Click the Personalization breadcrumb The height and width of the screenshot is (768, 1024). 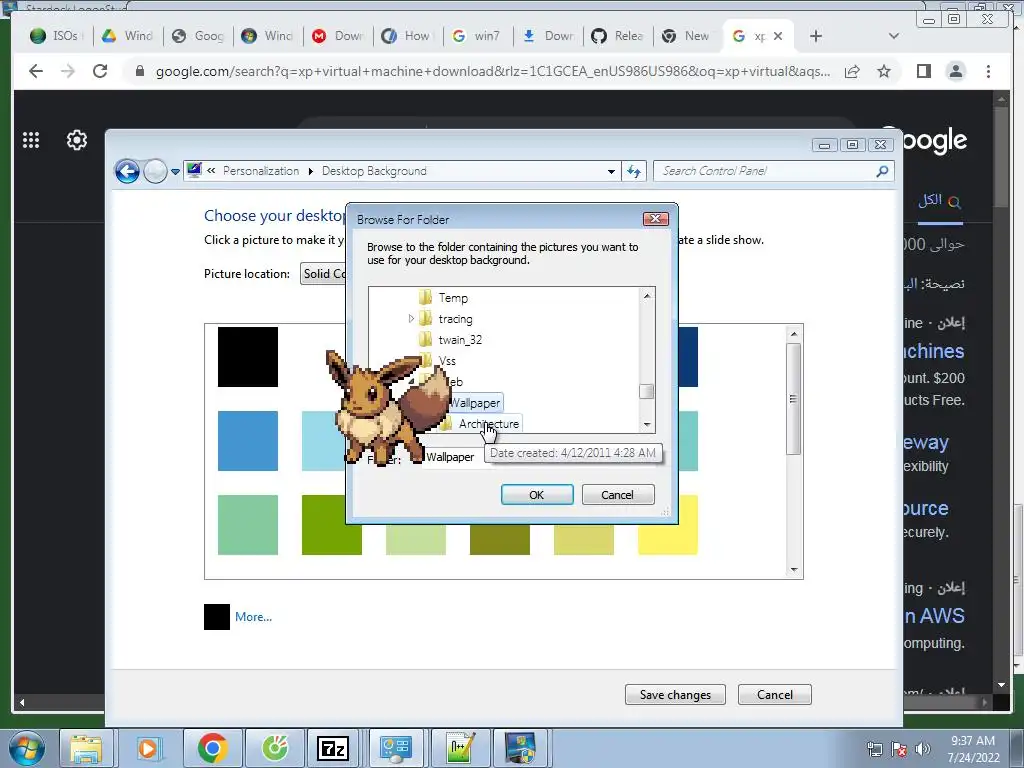[x=261, y=171]
